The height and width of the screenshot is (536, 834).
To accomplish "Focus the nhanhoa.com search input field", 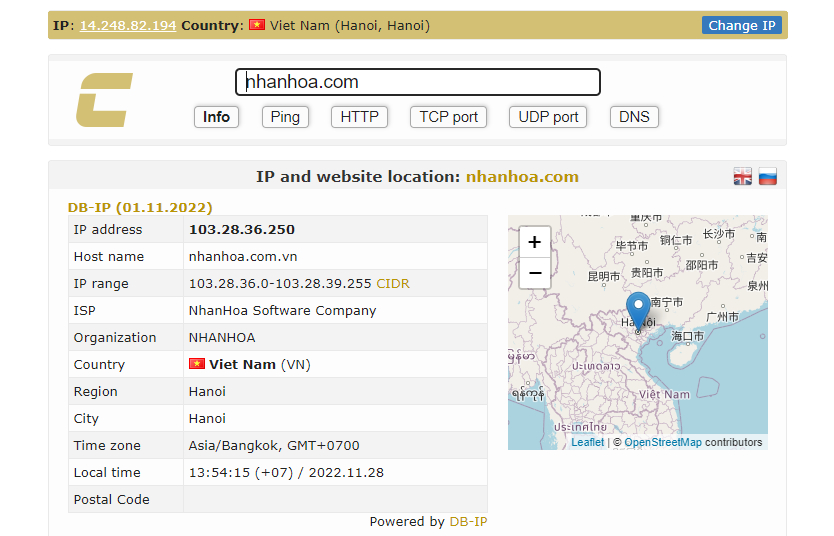I will tap(418, 82).
